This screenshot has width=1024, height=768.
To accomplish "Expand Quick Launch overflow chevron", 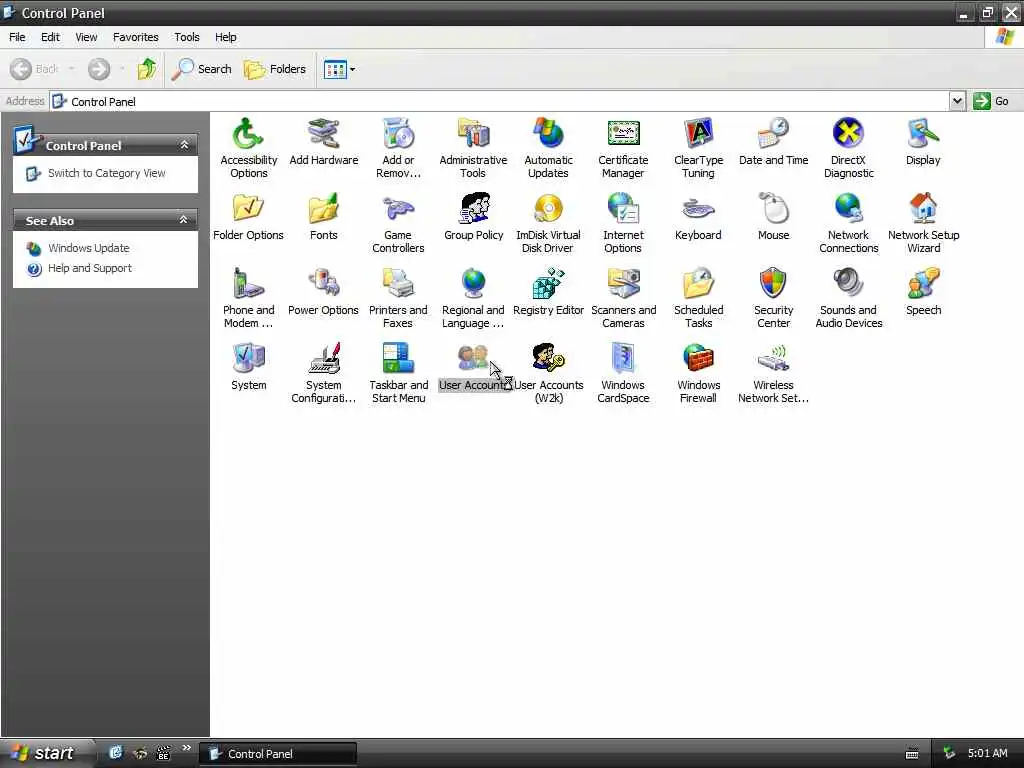I will pos(187,748).
